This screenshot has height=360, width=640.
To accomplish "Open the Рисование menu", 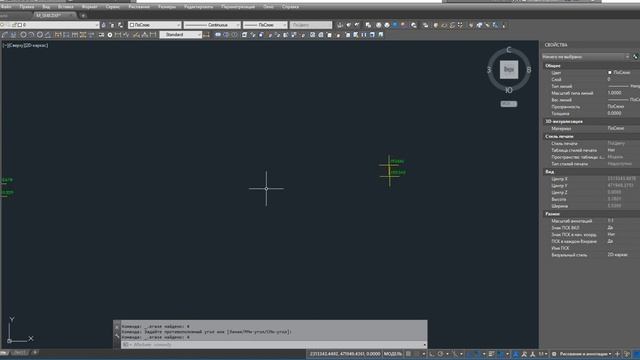I will [139, 7].
